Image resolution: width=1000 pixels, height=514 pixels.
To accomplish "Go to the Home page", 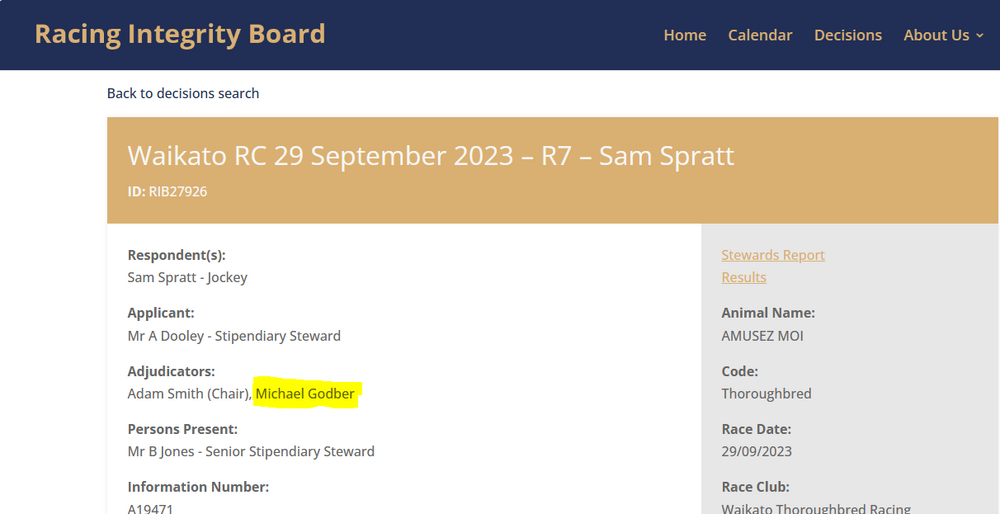I will [685, 35].
